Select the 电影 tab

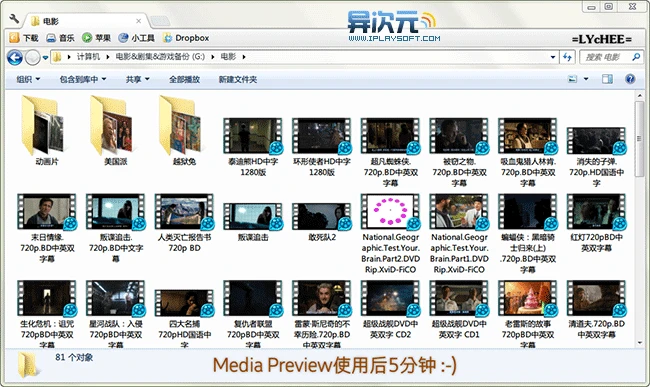pyautogui.click(x=85, y=21)
